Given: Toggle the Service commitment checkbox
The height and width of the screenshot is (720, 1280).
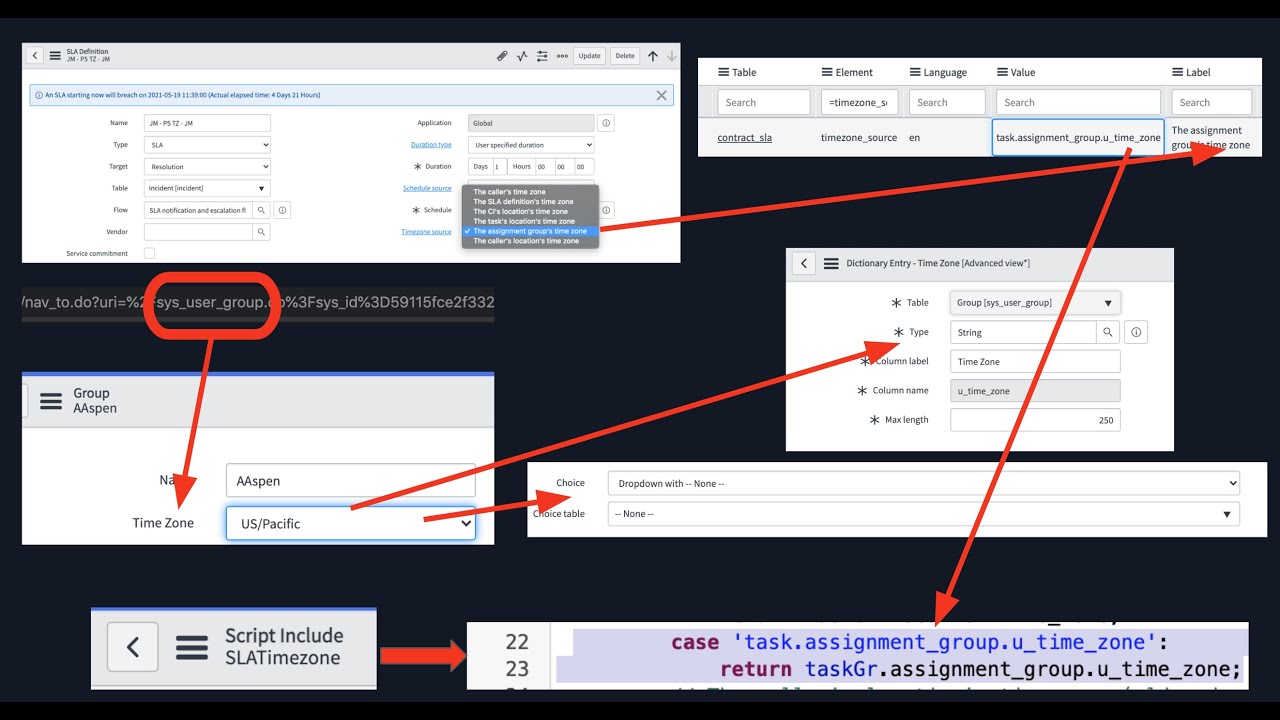Looking at the screenshot, I should [x=148, y=253].
